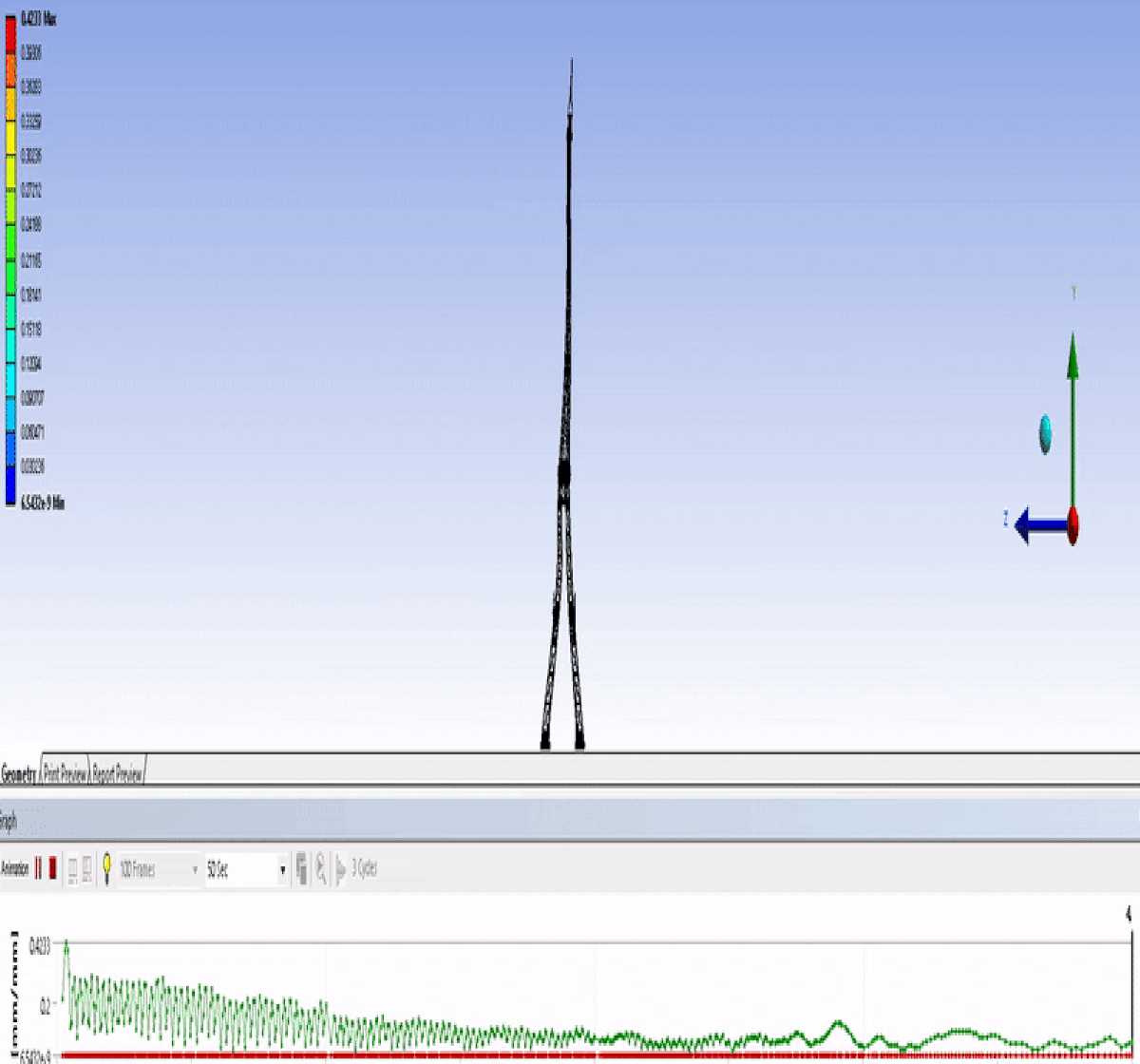
Task: Open the Report Preview tab
Action: (118, 774)
